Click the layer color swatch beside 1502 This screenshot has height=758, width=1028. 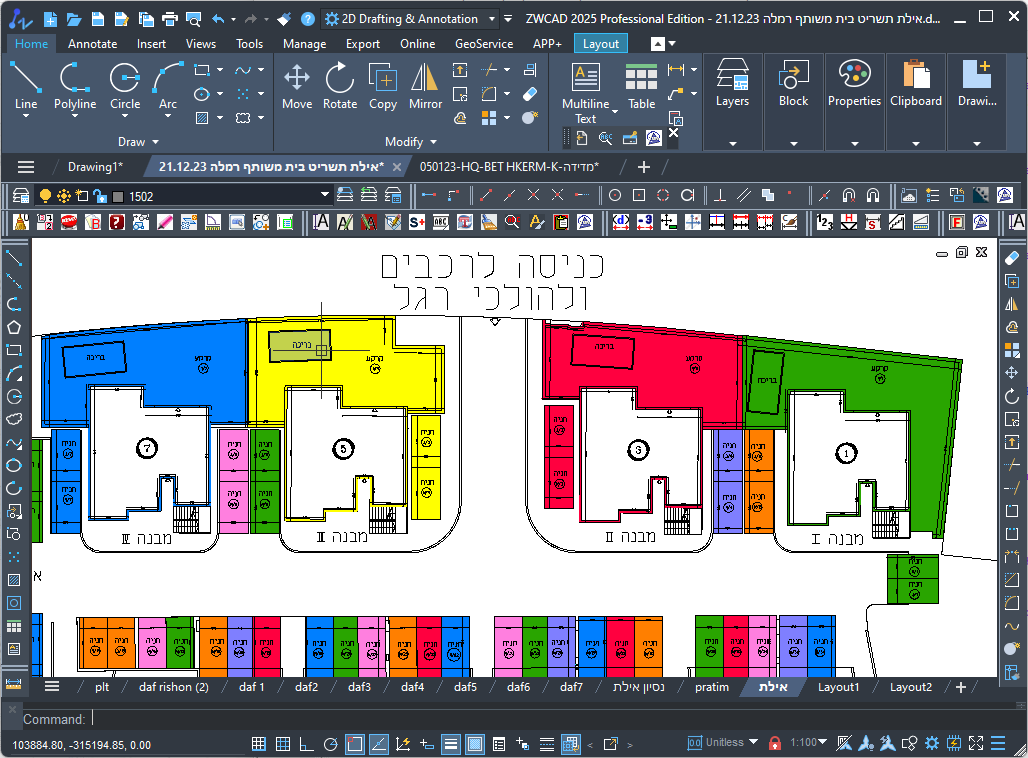(x=118, y=197)
